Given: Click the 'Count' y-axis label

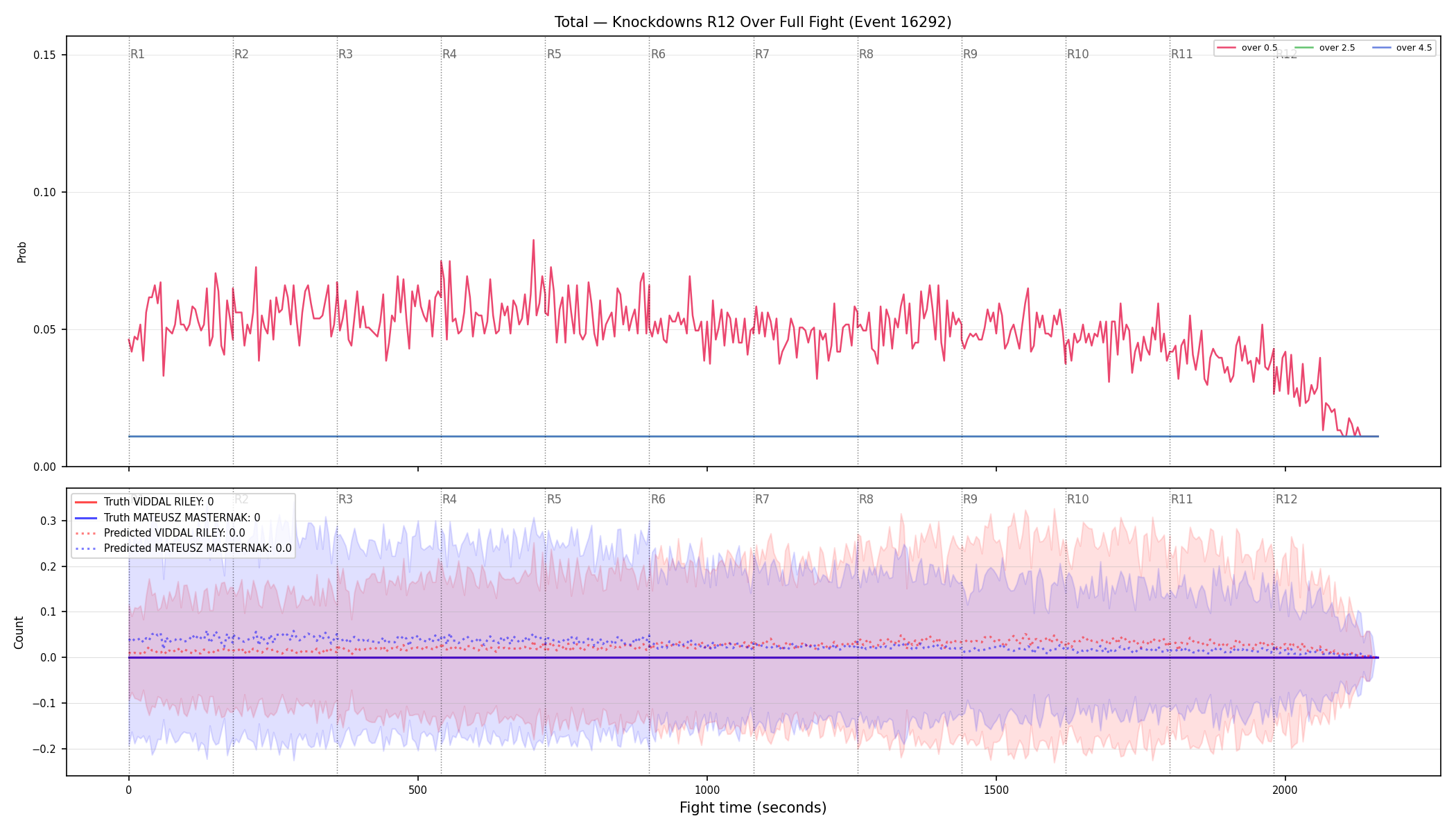Looking at the screenshot, I should coord(19,632).
